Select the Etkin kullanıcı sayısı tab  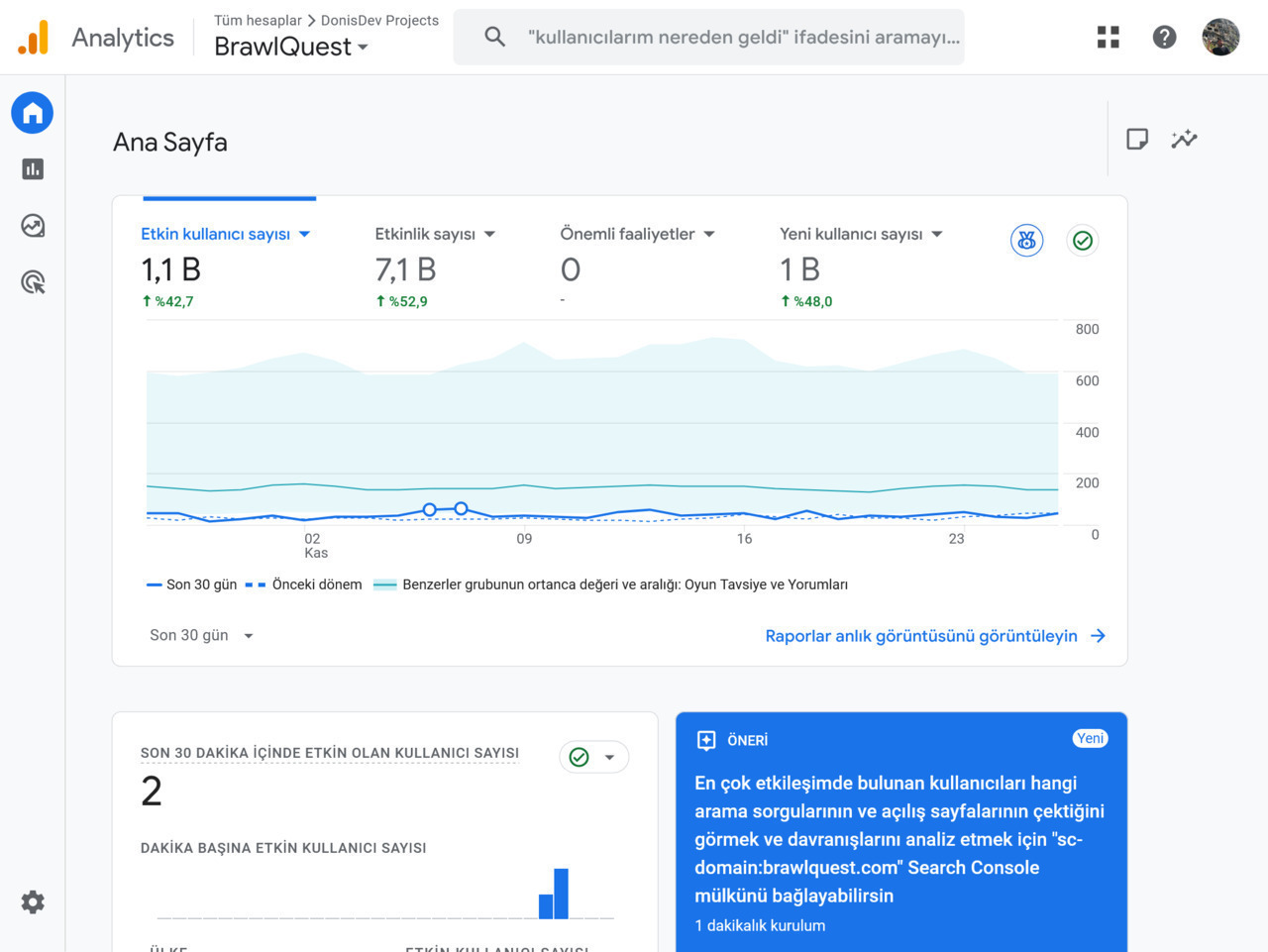pyautogui.click(x=225, y=235)
